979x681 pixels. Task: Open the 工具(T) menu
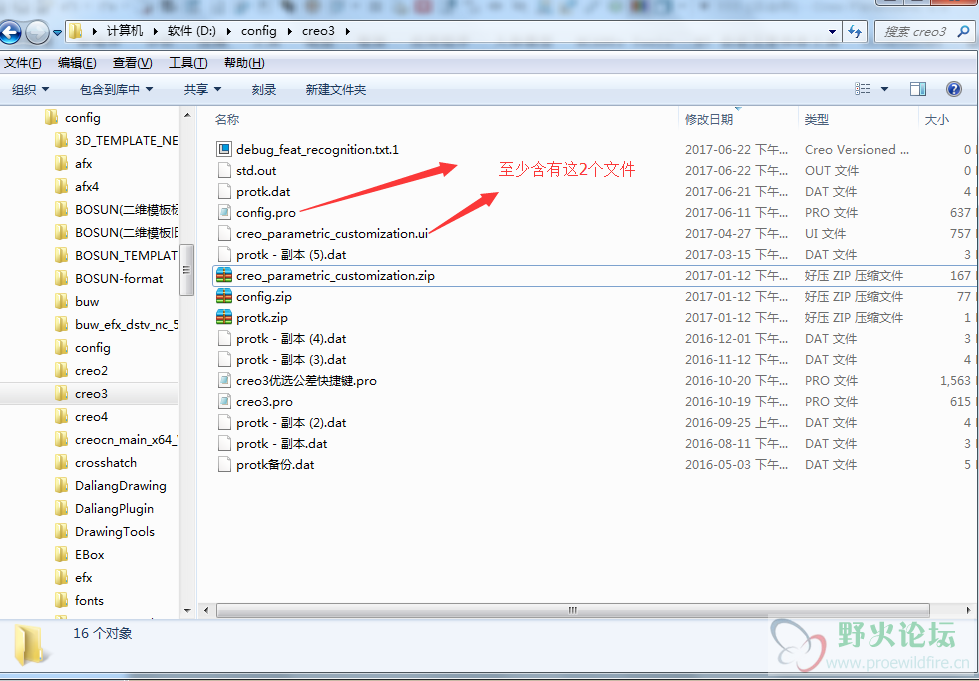[x=188, y=63]
